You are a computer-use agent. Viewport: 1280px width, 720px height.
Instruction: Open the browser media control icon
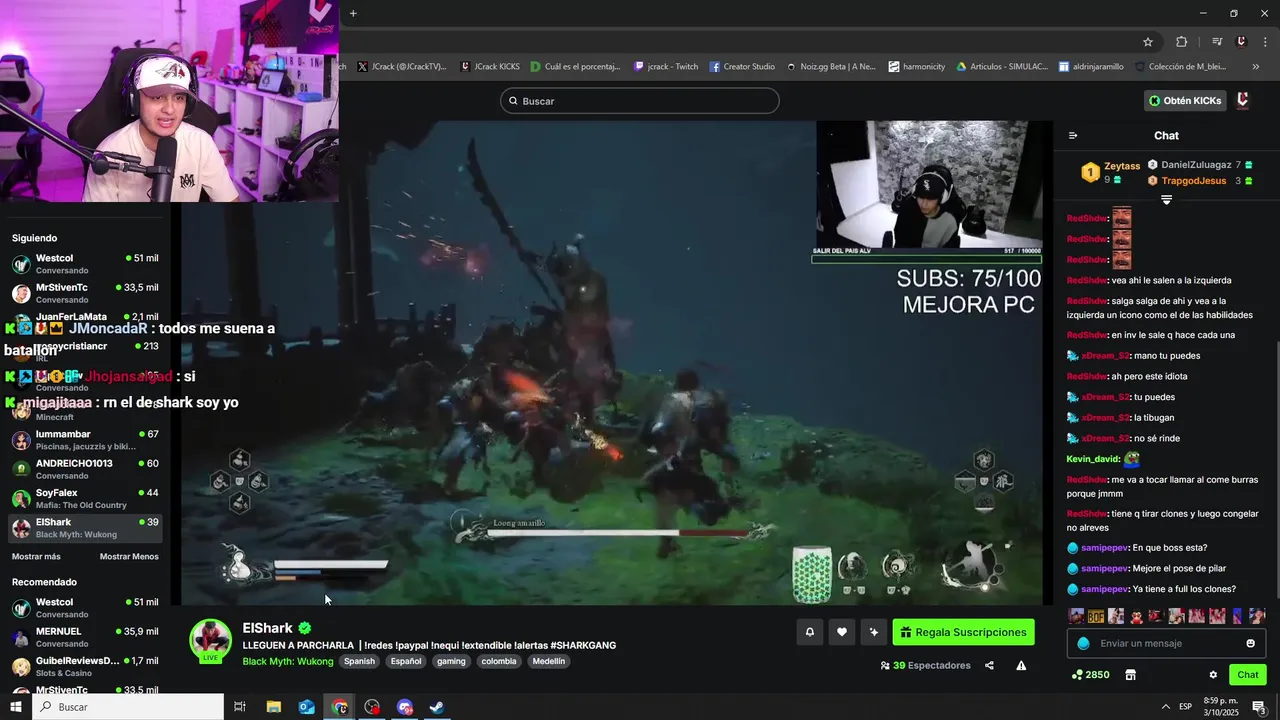tap(1217, 42)
